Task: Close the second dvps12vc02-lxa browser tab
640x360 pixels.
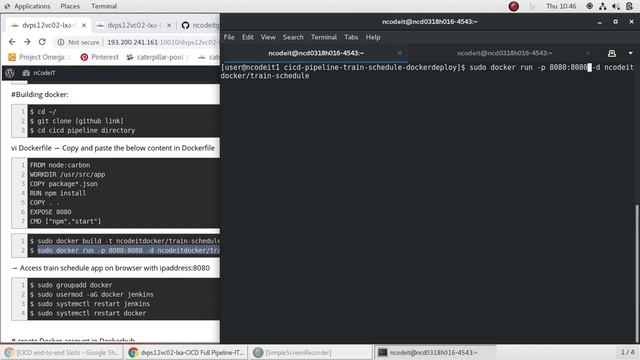Action: tap(169, 25)
